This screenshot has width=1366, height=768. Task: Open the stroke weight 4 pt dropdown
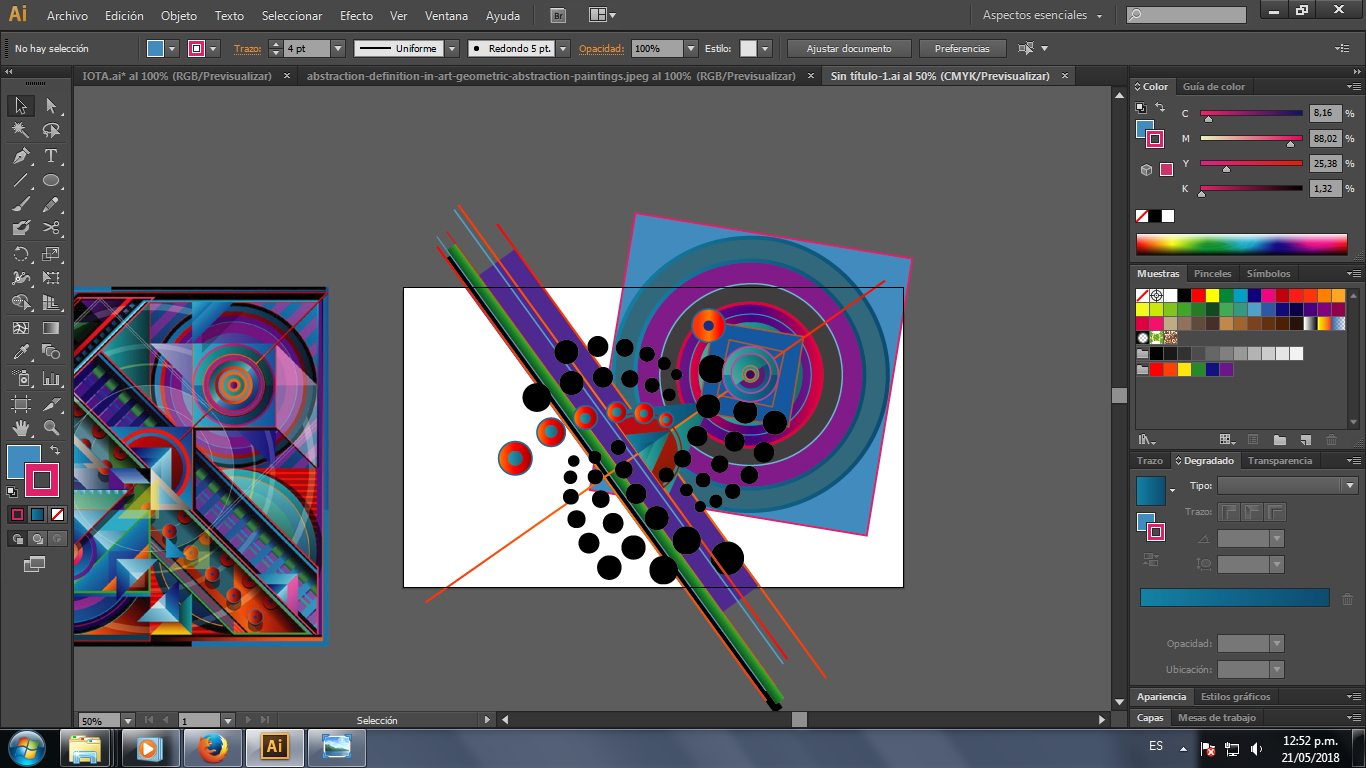pos(338,48)
